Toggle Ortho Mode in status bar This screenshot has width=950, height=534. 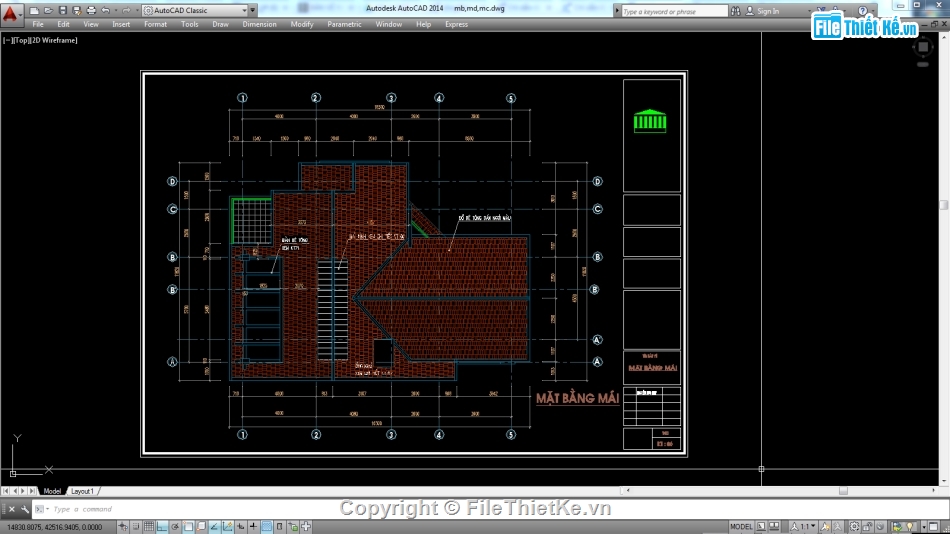click(162, 527)
